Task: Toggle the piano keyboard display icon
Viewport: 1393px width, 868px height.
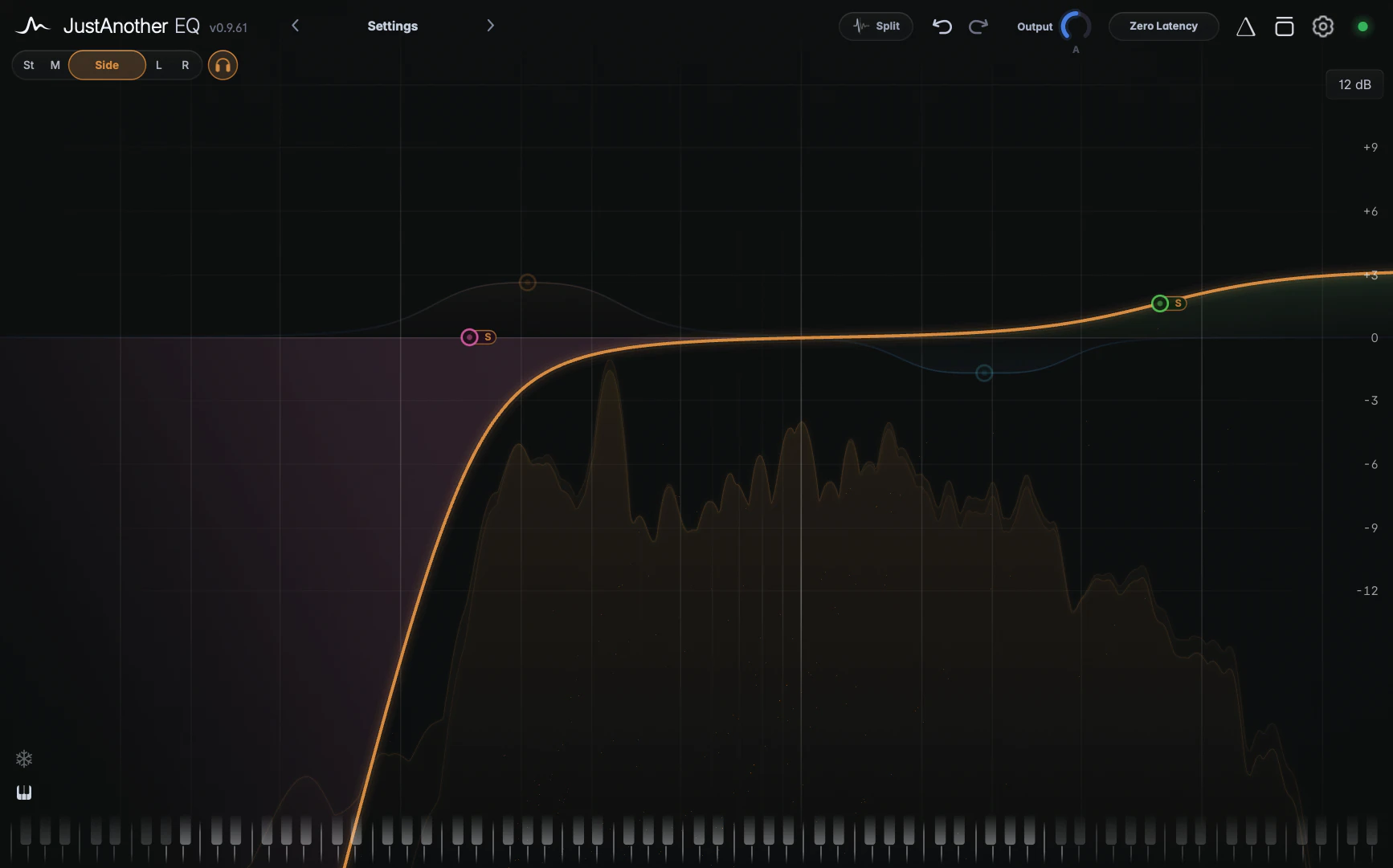Action: click(24, 793)
